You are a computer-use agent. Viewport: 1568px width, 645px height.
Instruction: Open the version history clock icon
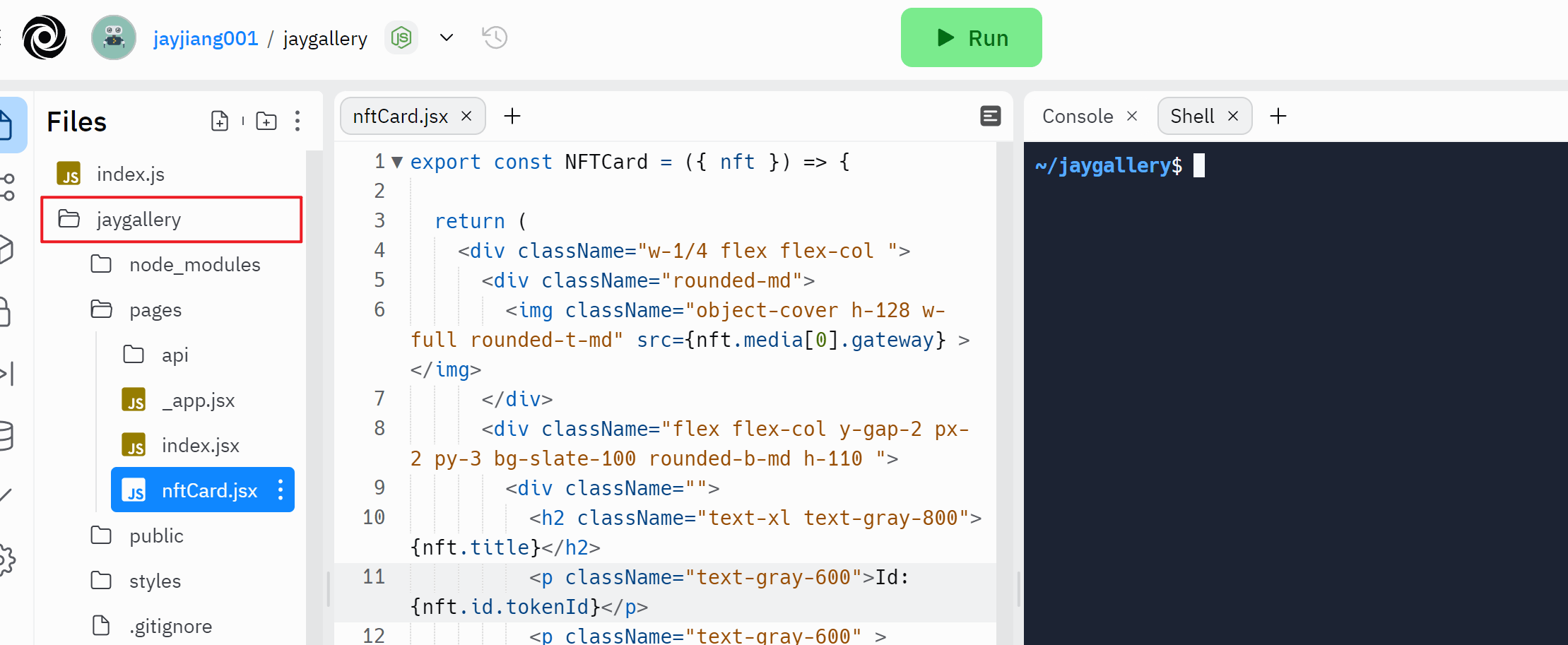click(495, 37)
